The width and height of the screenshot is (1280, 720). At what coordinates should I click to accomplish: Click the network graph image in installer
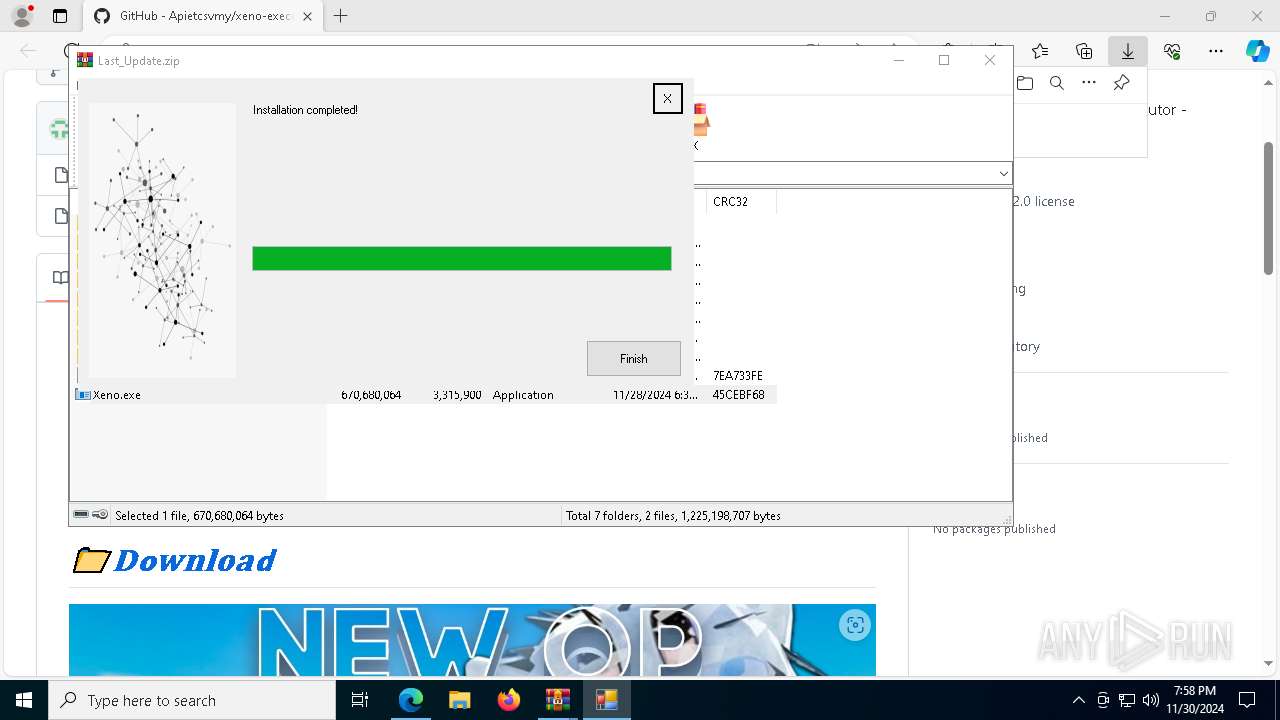[x=162, y=240]
